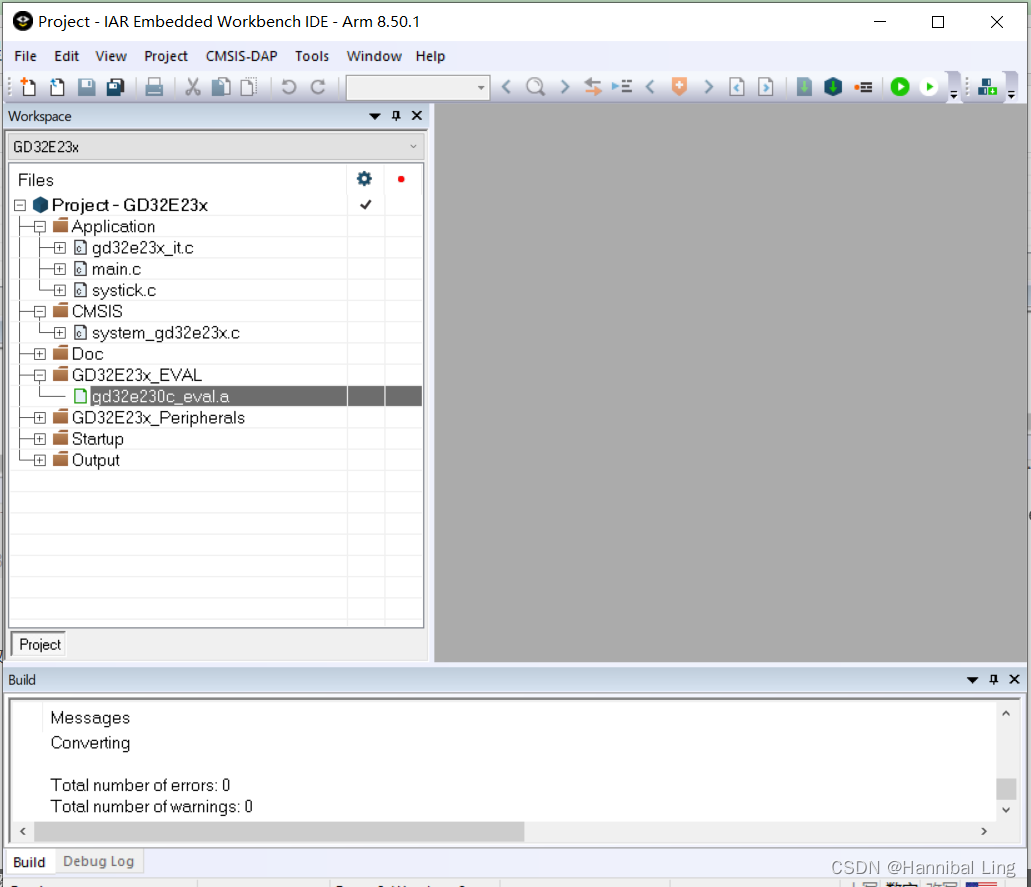Click the Debug without Downloading icon

pos(928,87)
